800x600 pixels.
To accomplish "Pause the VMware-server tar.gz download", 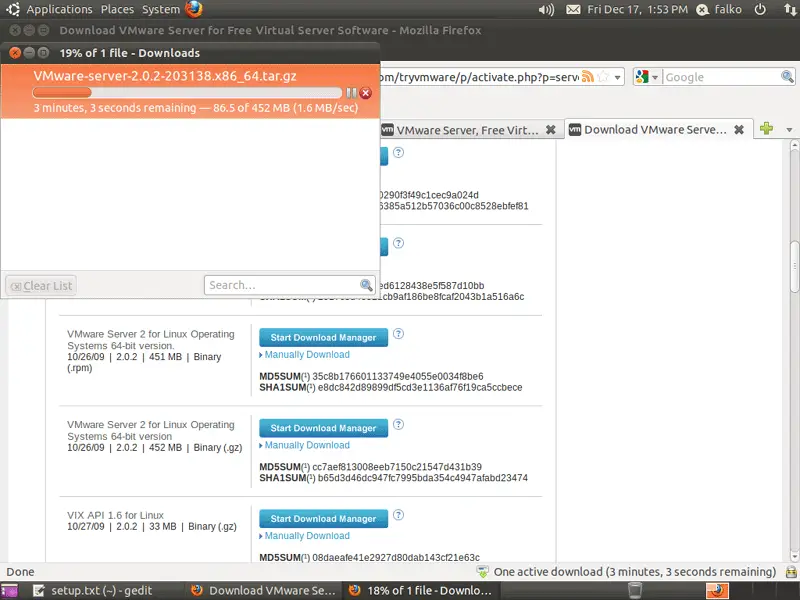I will (x=351, y=93).
